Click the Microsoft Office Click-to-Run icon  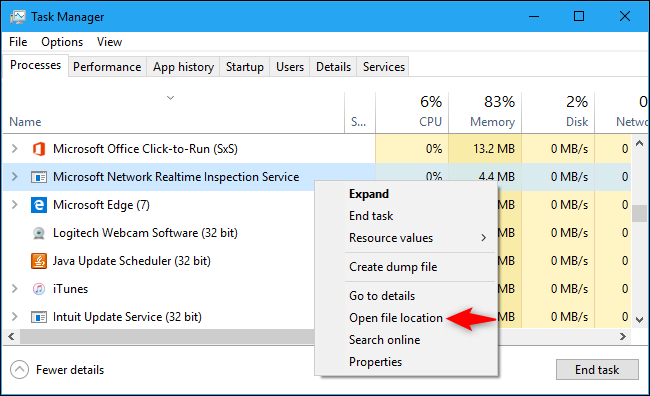[x=39, y=149]
